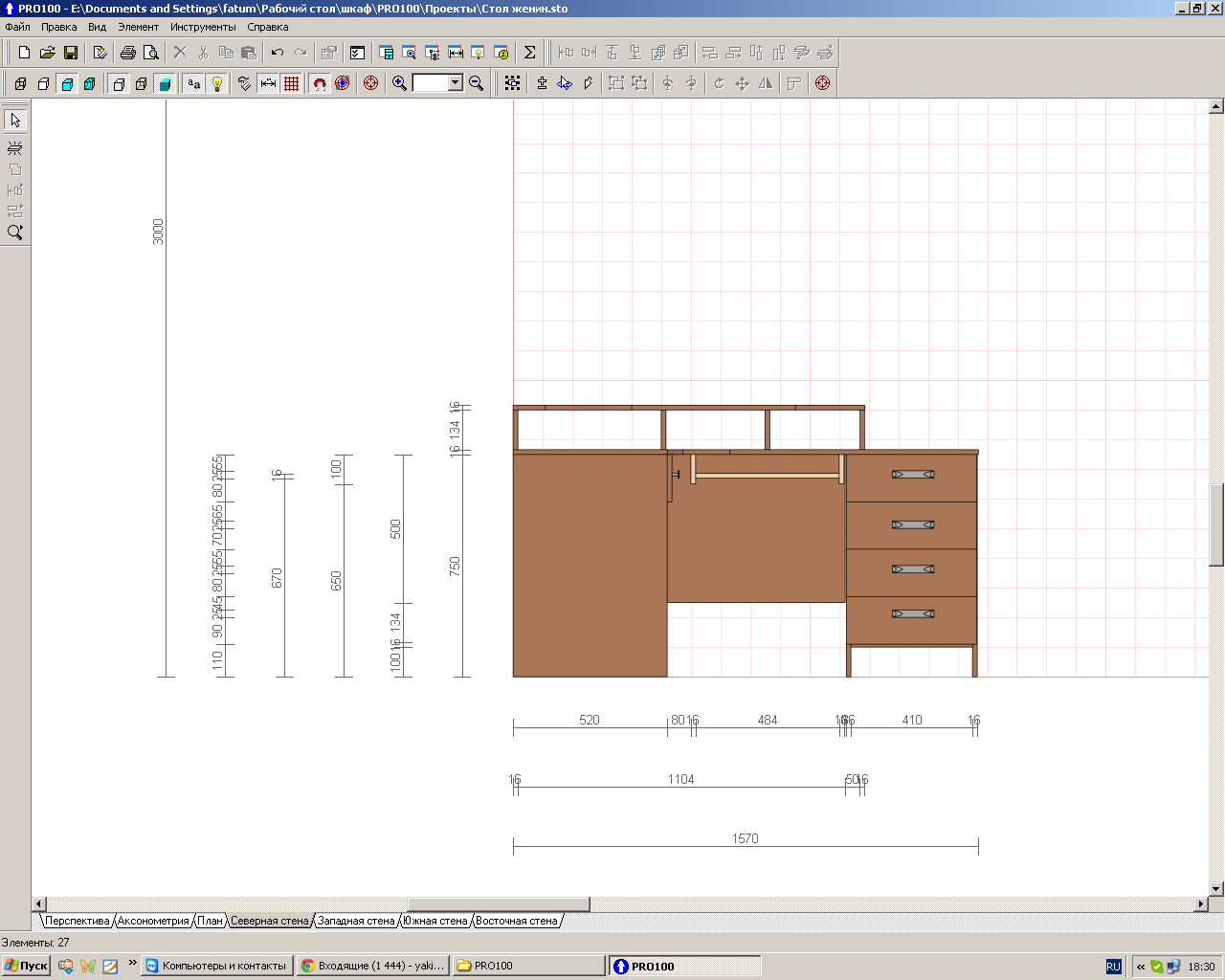Open the Элемент menu
Image resolution: width=1225 pixels, height=980 pixels.
point(138,27)
